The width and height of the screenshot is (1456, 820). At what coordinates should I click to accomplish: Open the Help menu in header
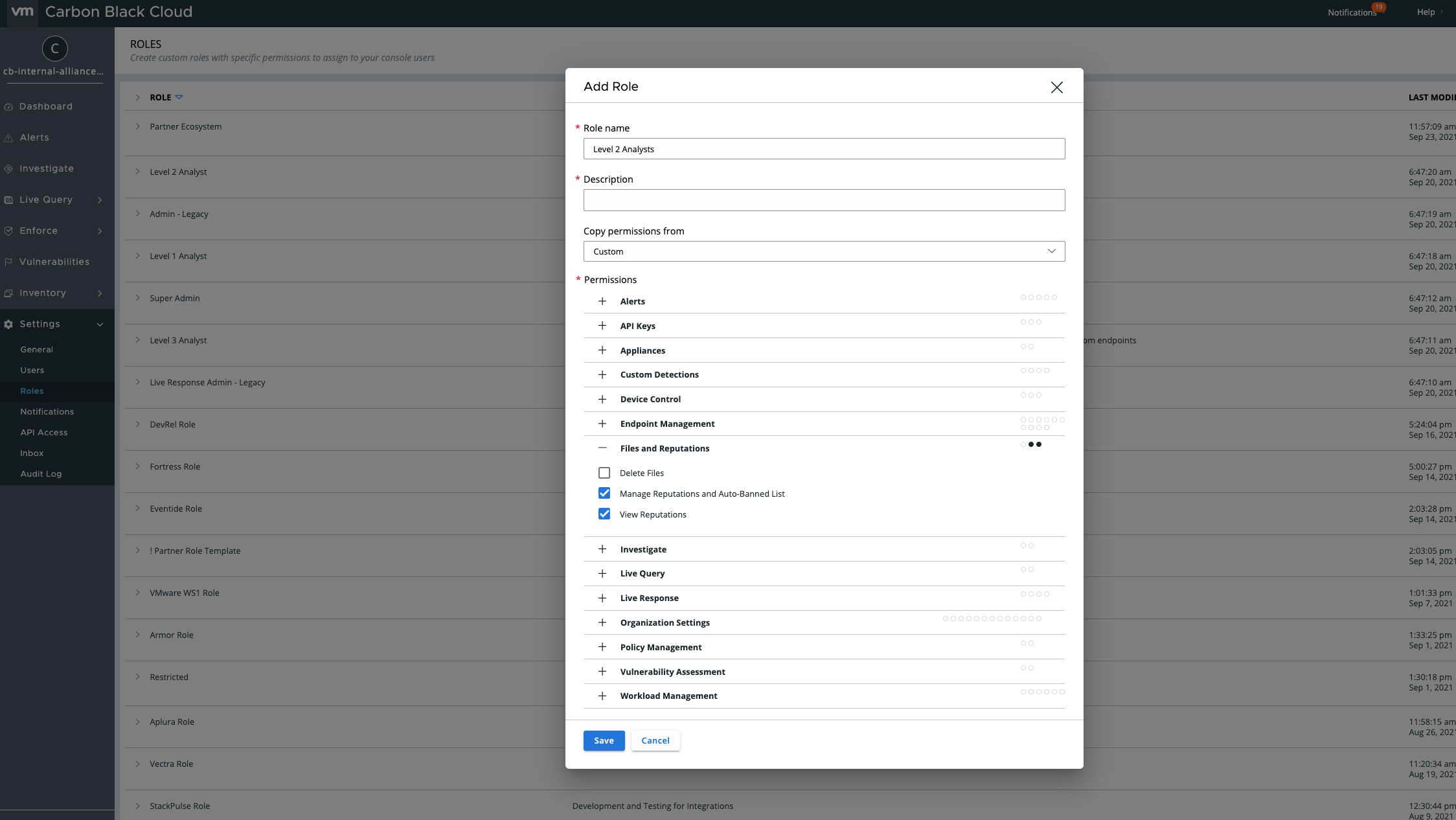click(1426, 12)
